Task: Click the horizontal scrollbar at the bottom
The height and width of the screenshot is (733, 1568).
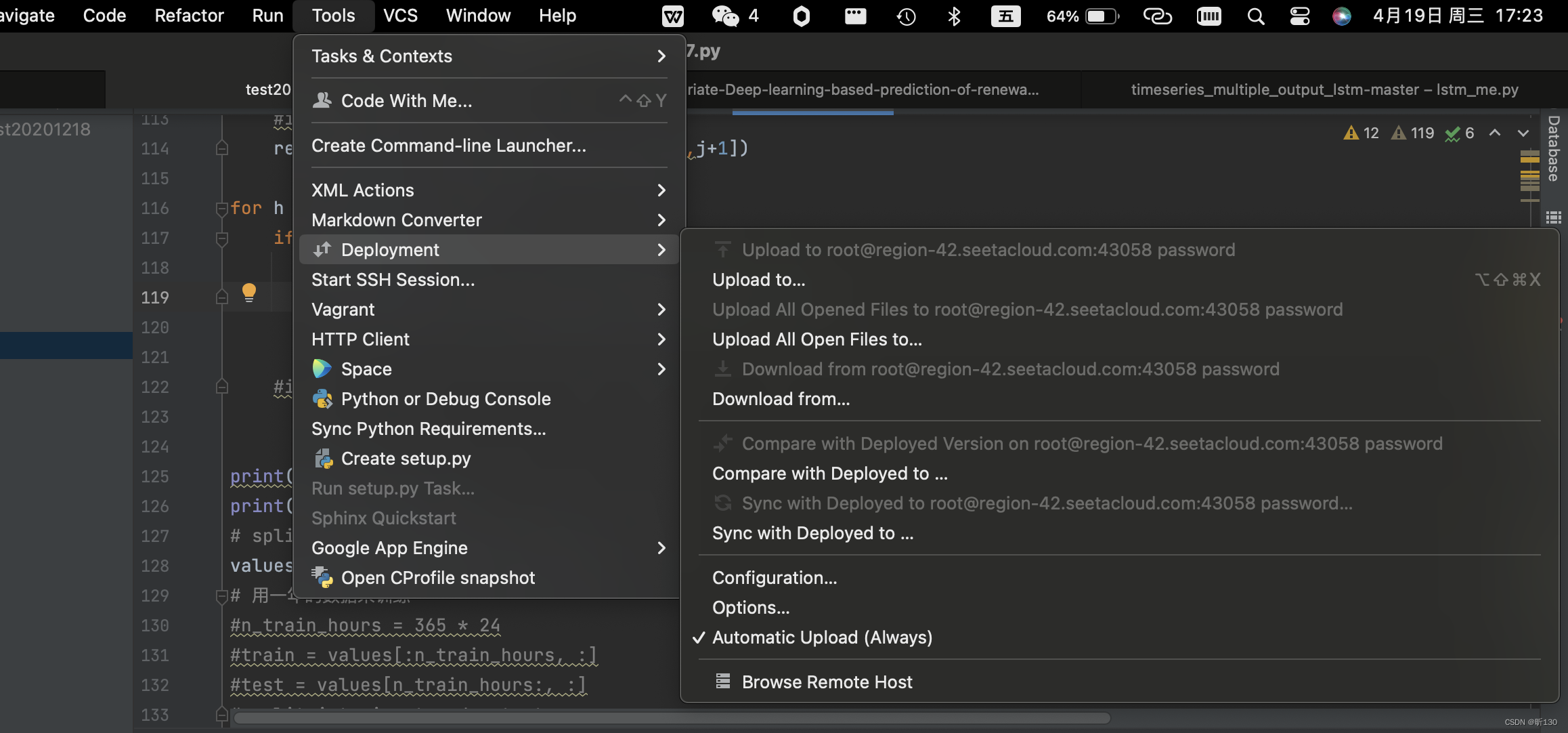Action: 669,718
